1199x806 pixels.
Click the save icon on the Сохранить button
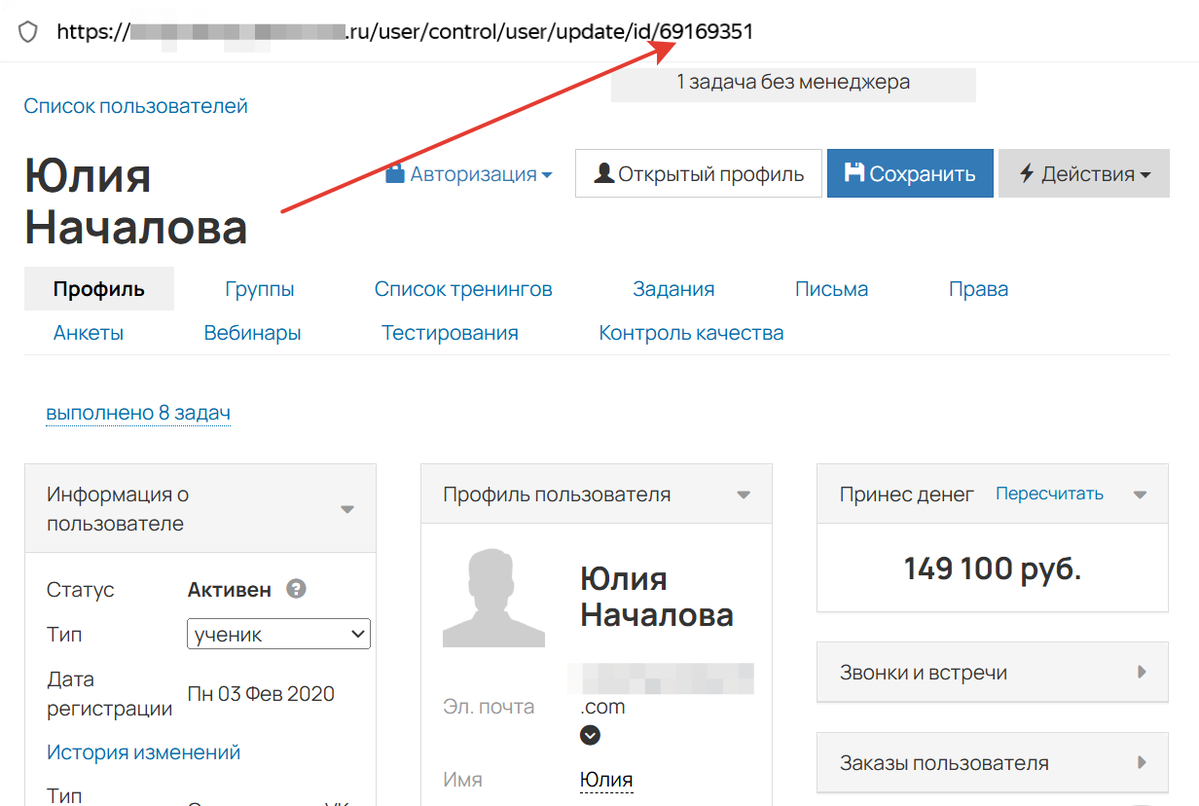[857, 172]
